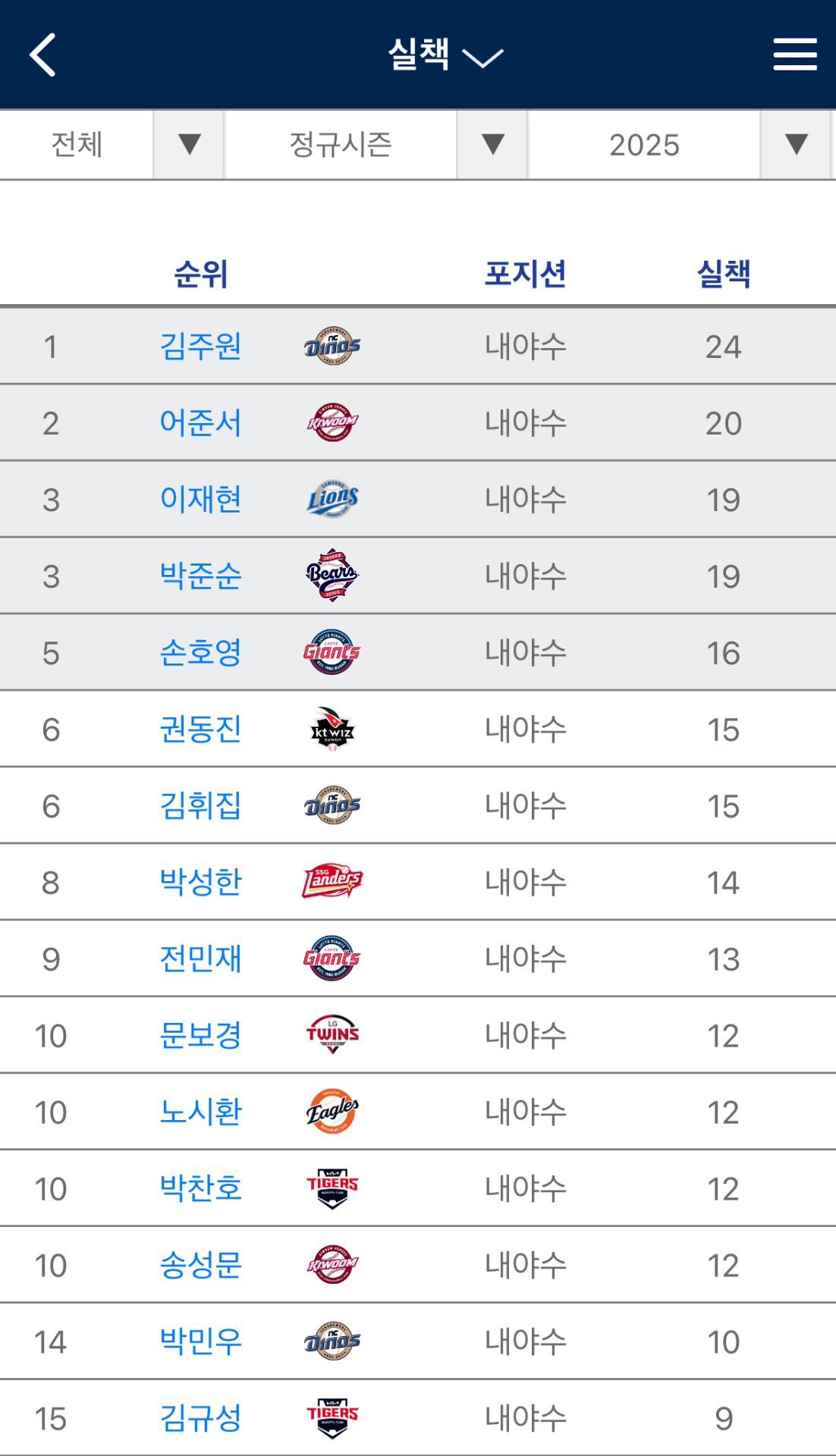Image resolution: width=836 pixels, height=1456 pixels.
Task: Tap the Doosan Bears team logo
Action: click(x=332, y=576)
